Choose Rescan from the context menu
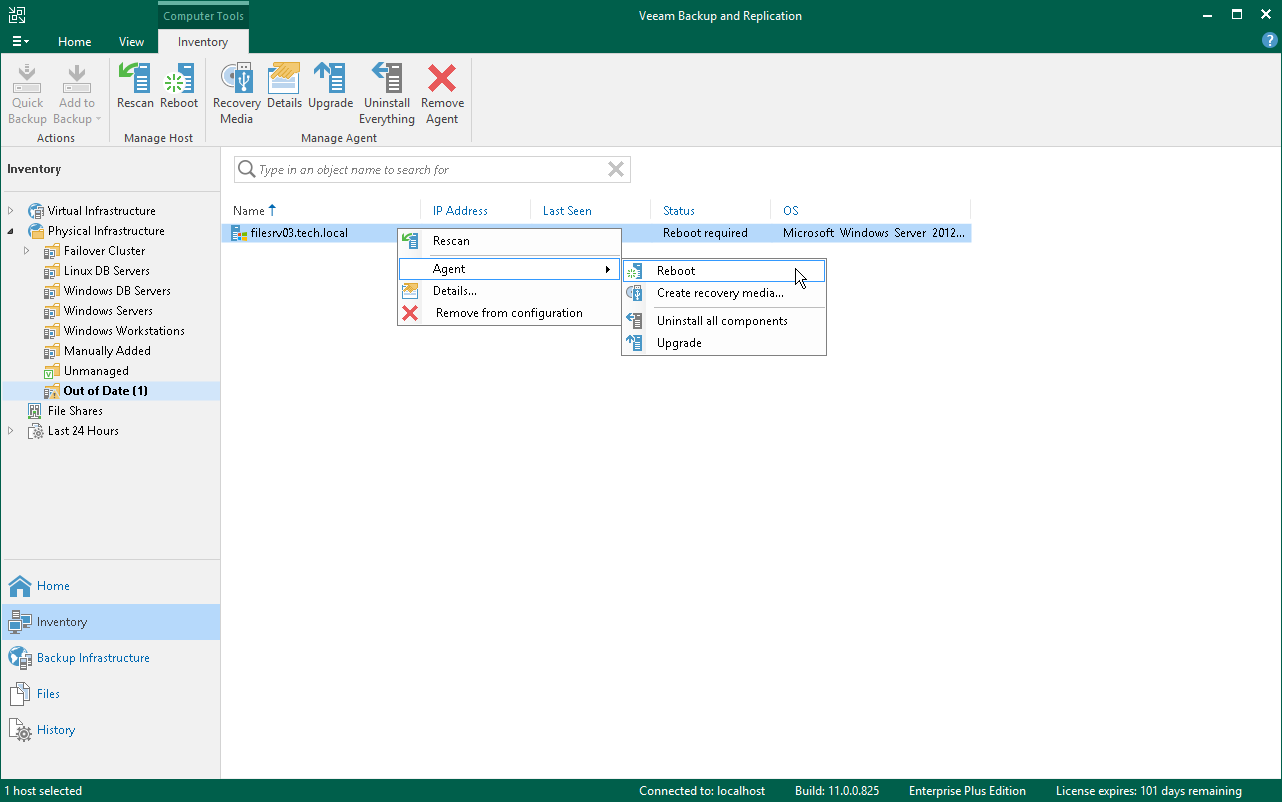This screenshot has height=802, width=1282. click(x=509, y=241)
